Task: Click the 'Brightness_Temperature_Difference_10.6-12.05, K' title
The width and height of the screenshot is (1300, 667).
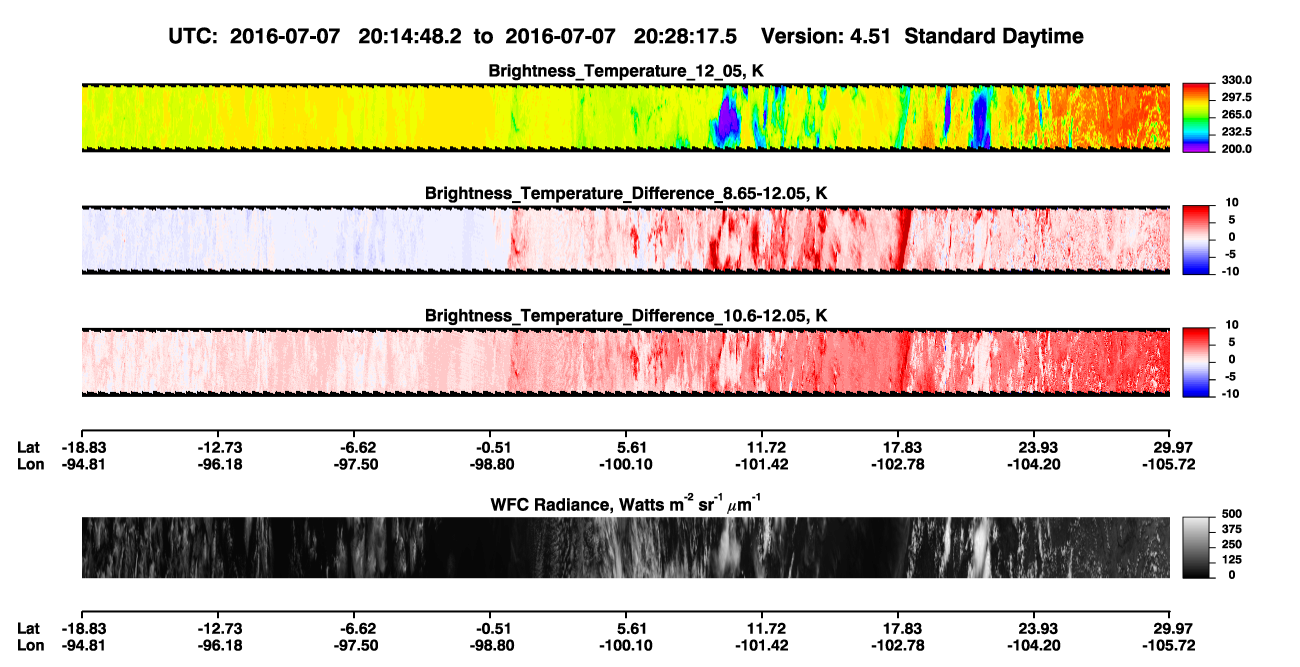Action: point(625,316)
